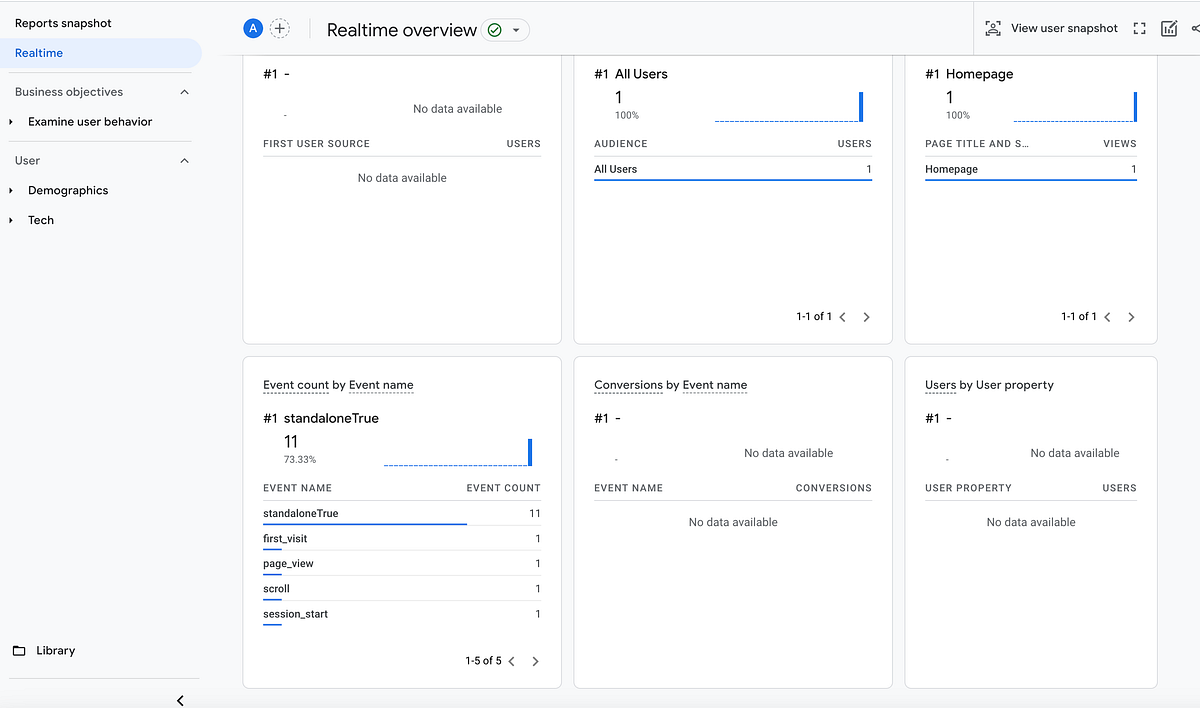Viewport: 1200px width, 708px height.
Task: Collapse the left navigation panel with bottom arrow
Action: (180, 700)
